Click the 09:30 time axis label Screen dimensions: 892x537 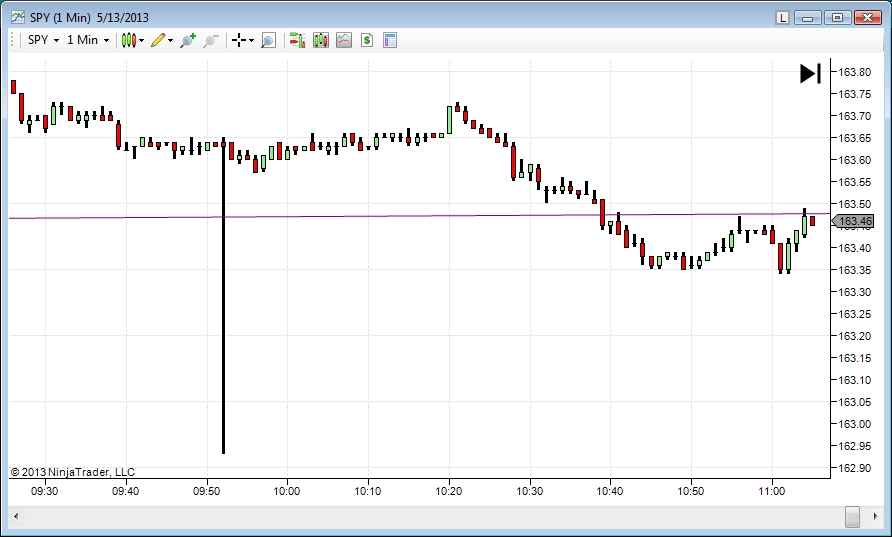[x=44, y=491]
